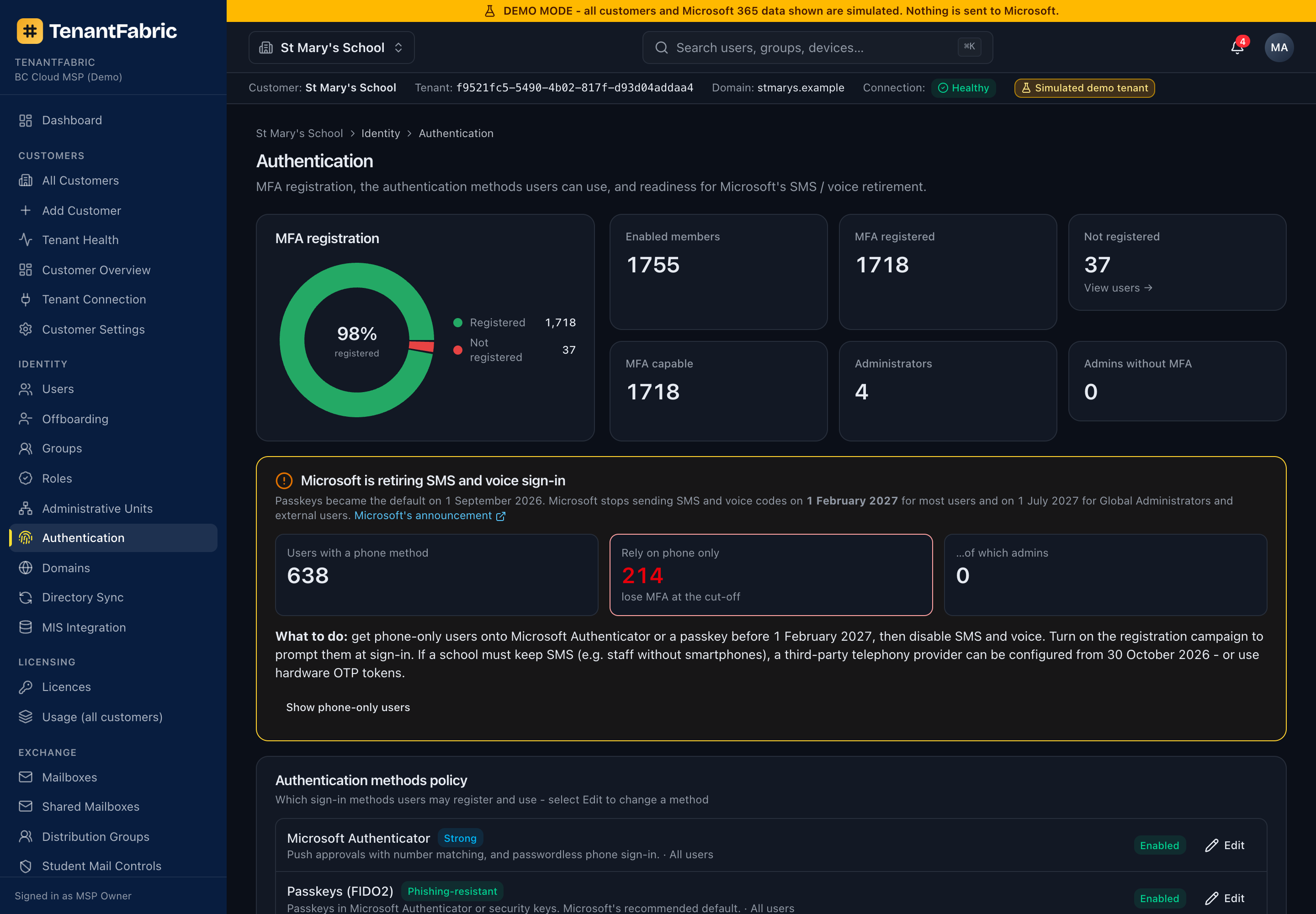Click the Add Customer plus icon
The height and width of the screenshot is (914, 1316).
tap(26, 210)
